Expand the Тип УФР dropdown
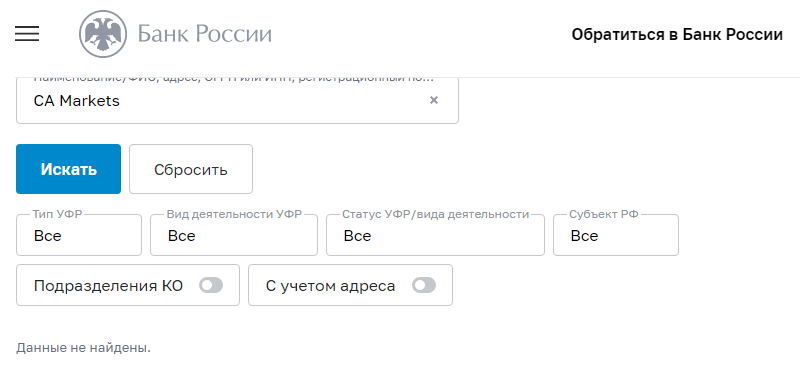This screenshot has height=373, width=800. pos(79,235)
